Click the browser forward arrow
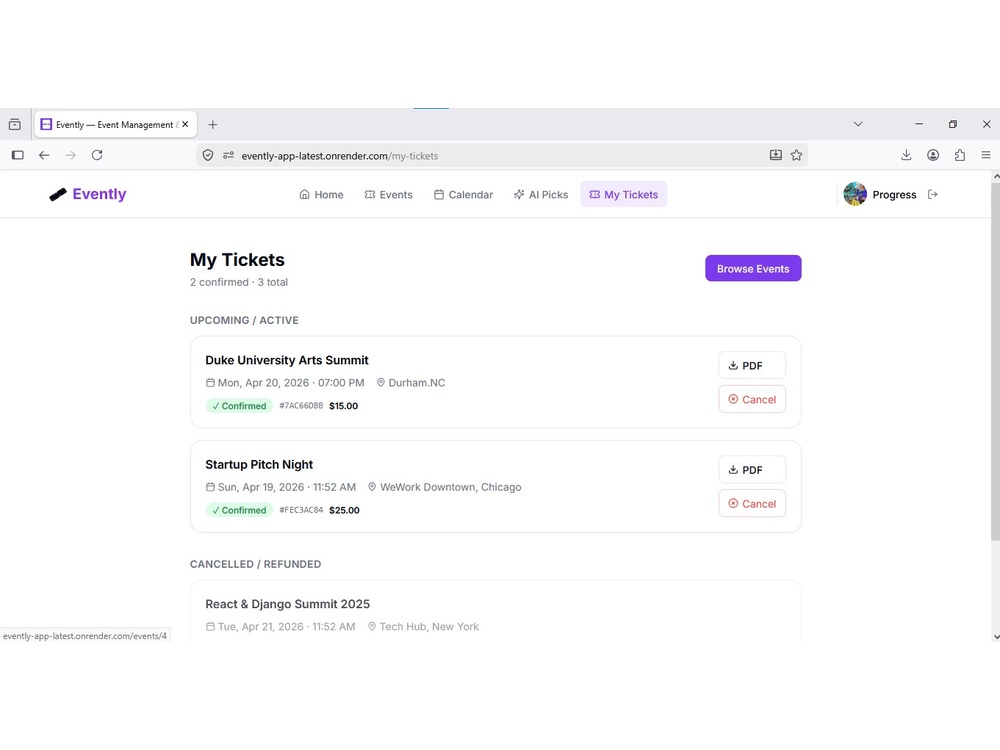 point(70,155)
